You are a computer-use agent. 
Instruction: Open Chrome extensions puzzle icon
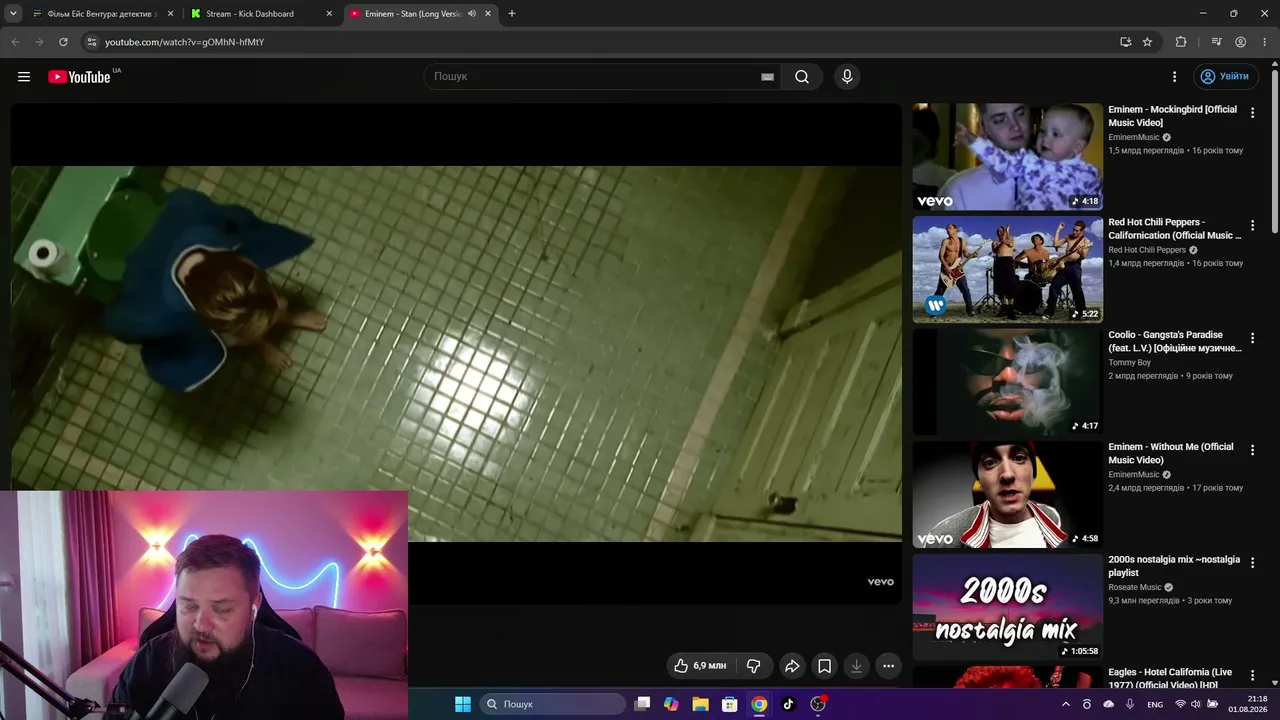[1181, 42]
